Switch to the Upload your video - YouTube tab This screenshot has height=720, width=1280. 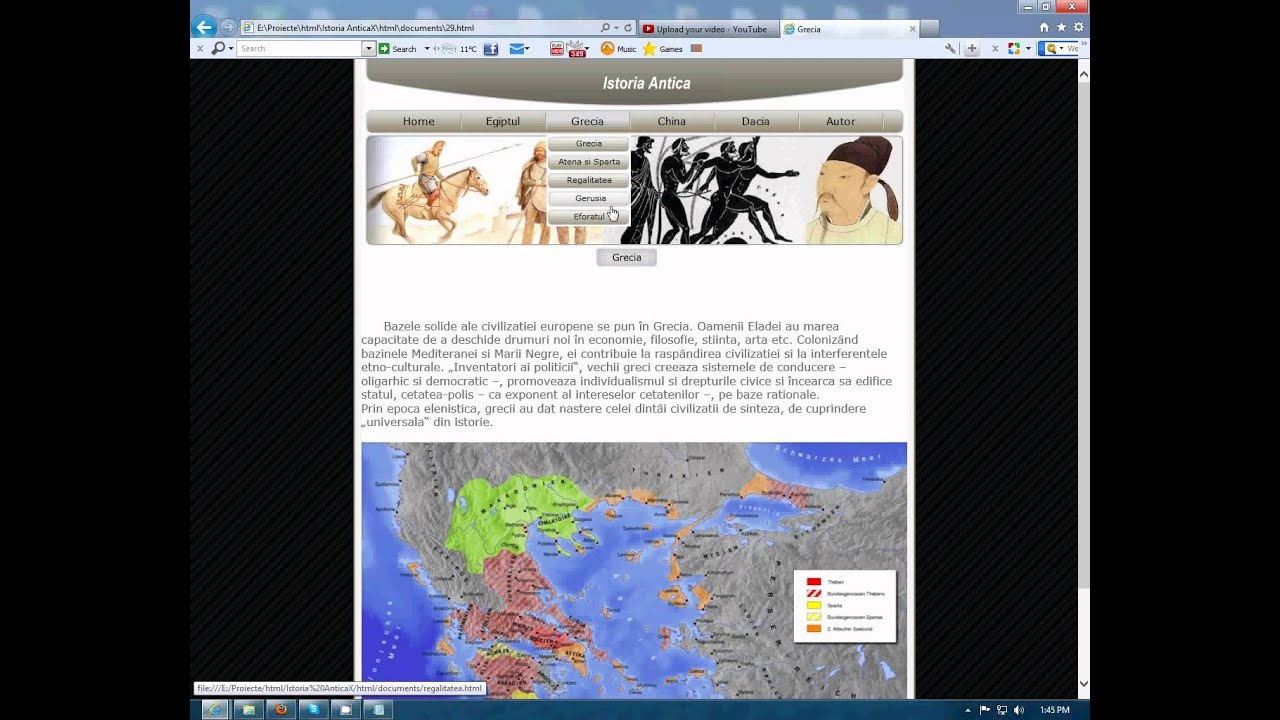[709, 29]
